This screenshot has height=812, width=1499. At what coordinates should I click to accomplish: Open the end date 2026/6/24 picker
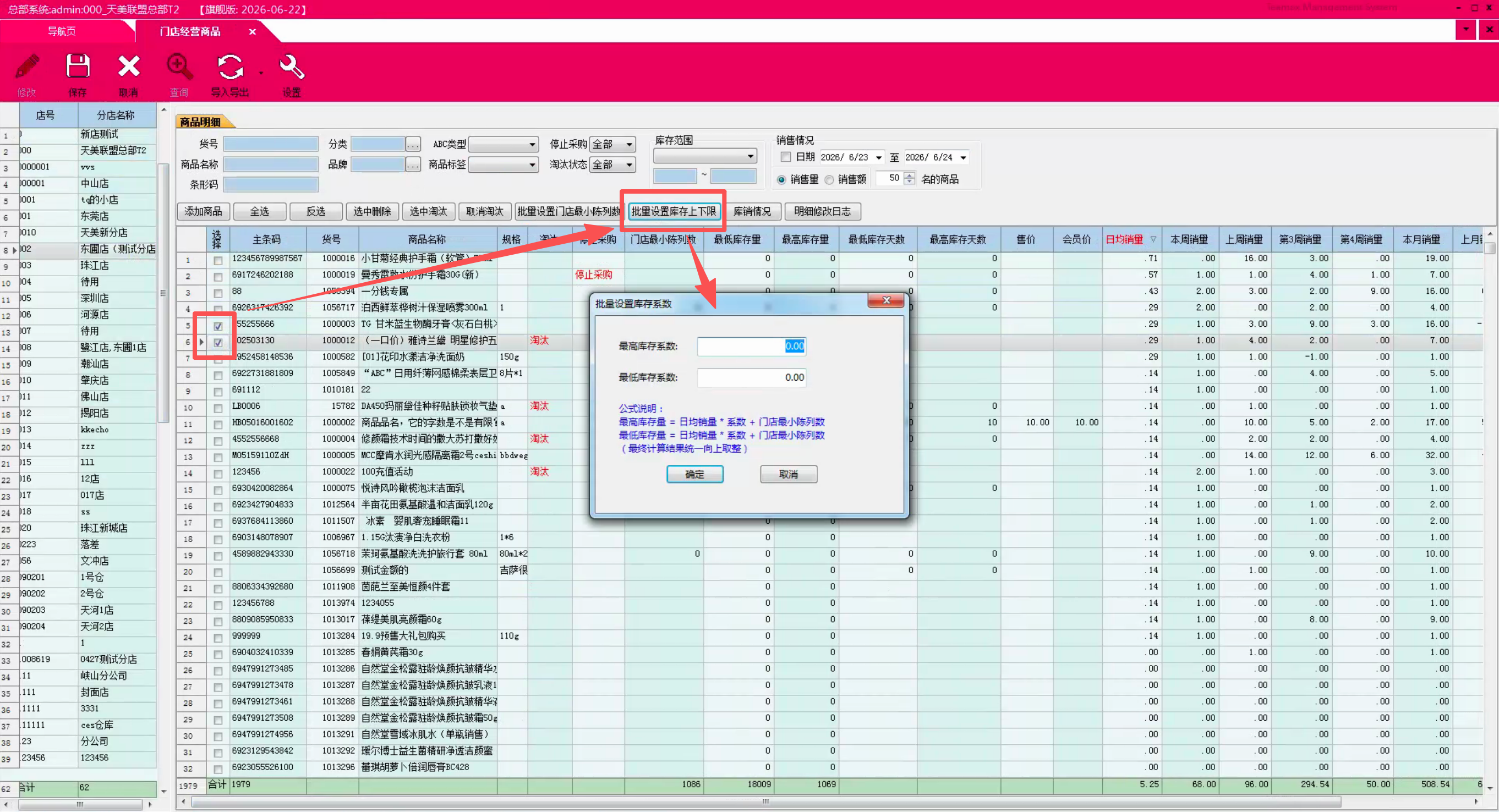pos(963,158)
